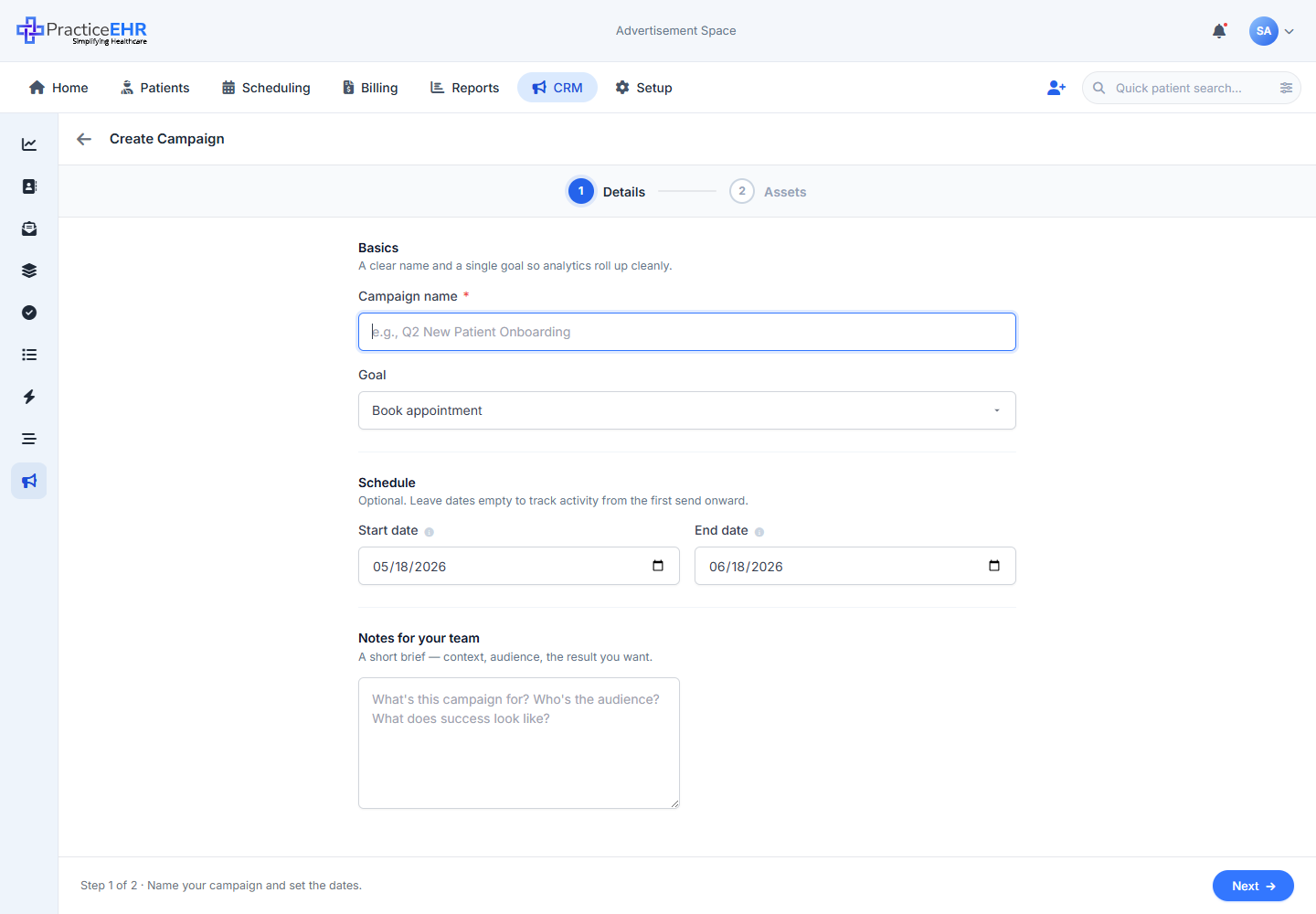
Task: Select the Details step 1 tab
Action: point(606,191)
